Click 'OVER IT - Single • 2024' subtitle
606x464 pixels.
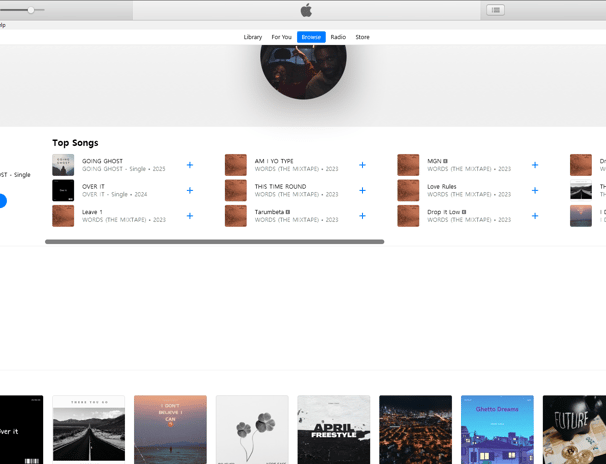(x=114, y=194)
